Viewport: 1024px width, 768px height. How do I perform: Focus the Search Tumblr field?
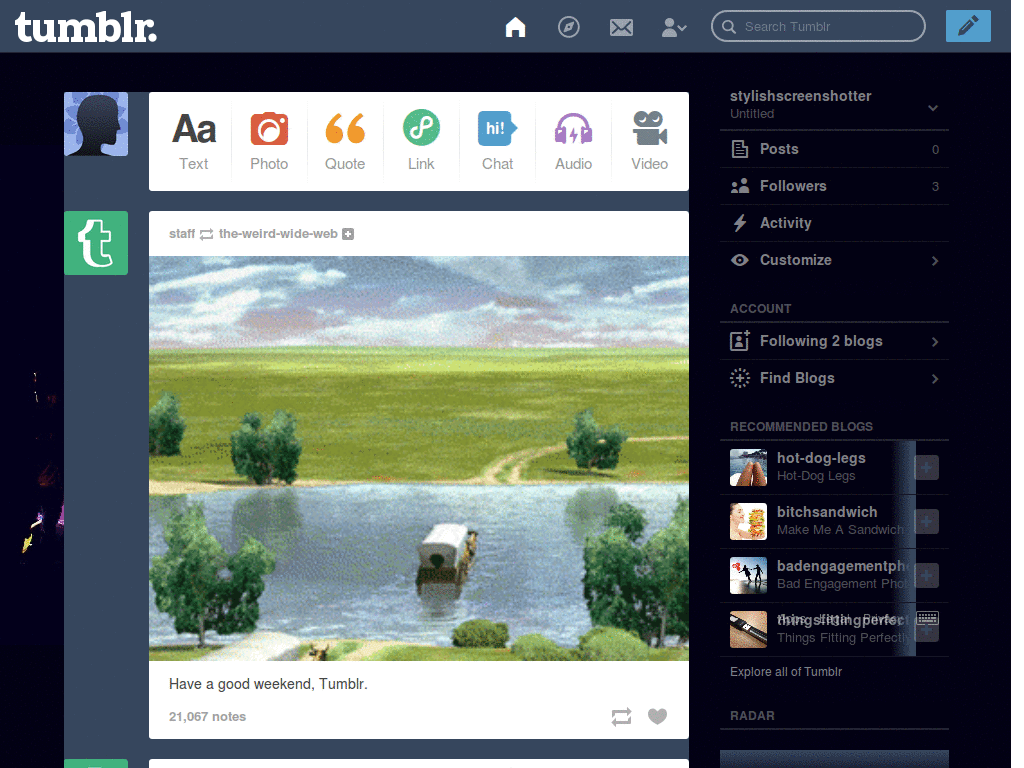click(x=818, y=26)
